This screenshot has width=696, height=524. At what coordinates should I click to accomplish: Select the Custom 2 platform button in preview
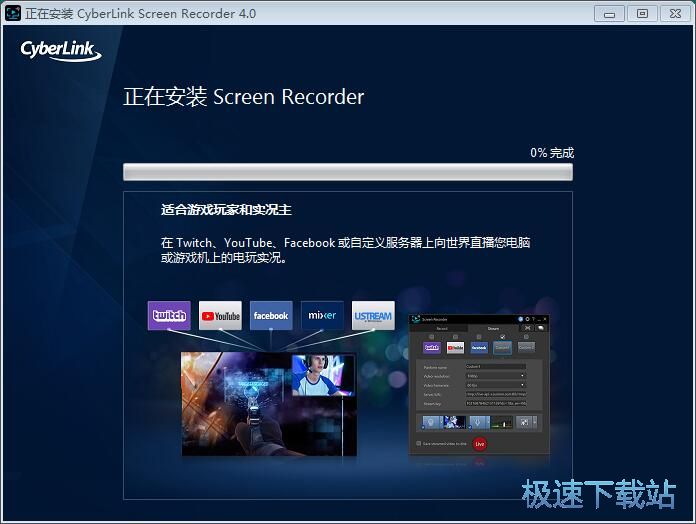526,347
